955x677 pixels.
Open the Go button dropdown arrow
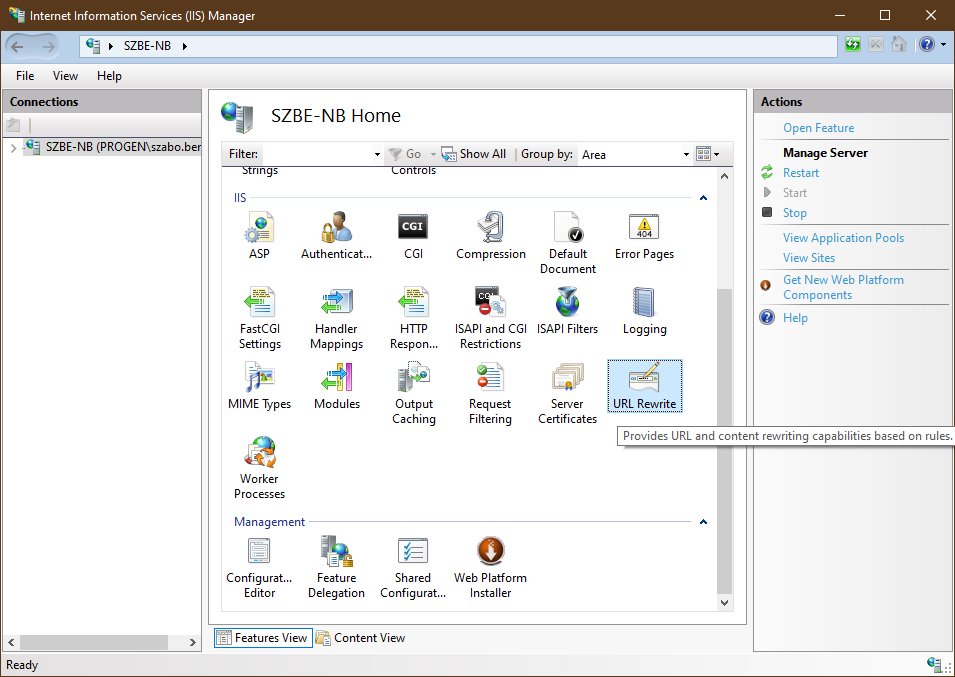click(433, 155)
